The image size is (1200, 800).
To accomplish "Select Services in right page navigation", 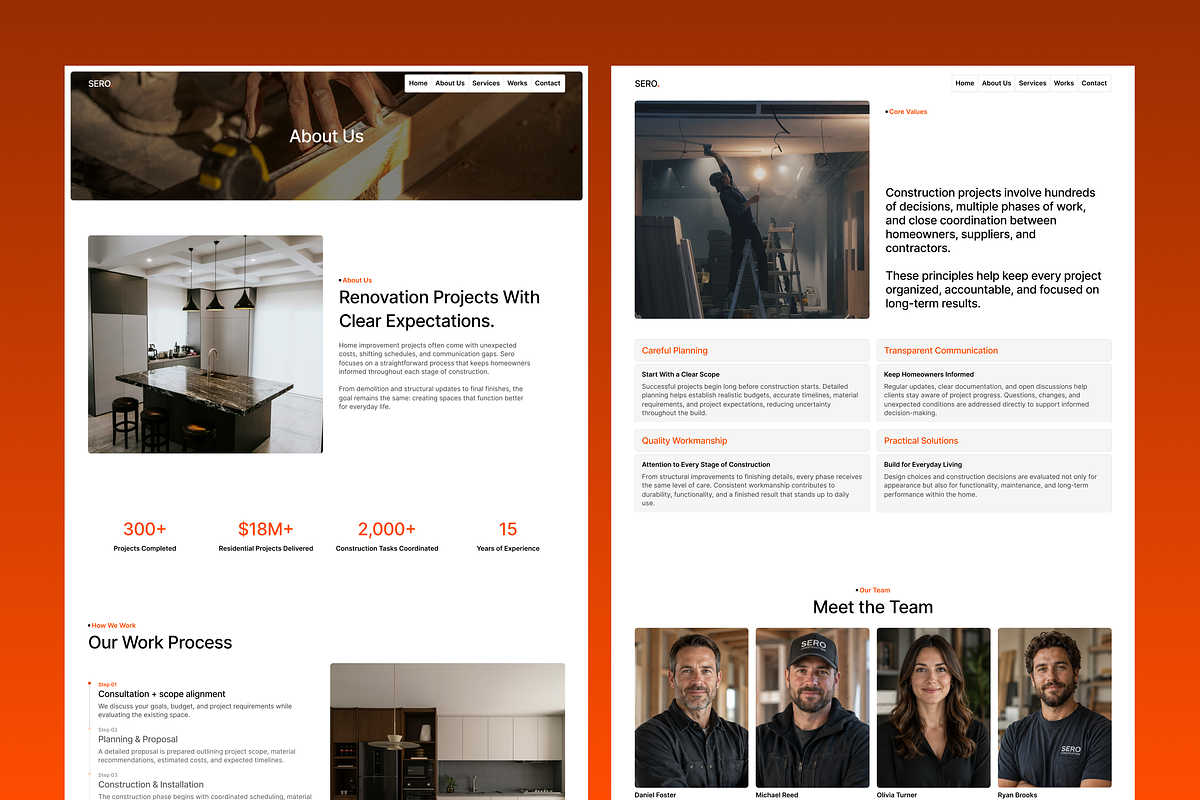I will [1033, 83].
